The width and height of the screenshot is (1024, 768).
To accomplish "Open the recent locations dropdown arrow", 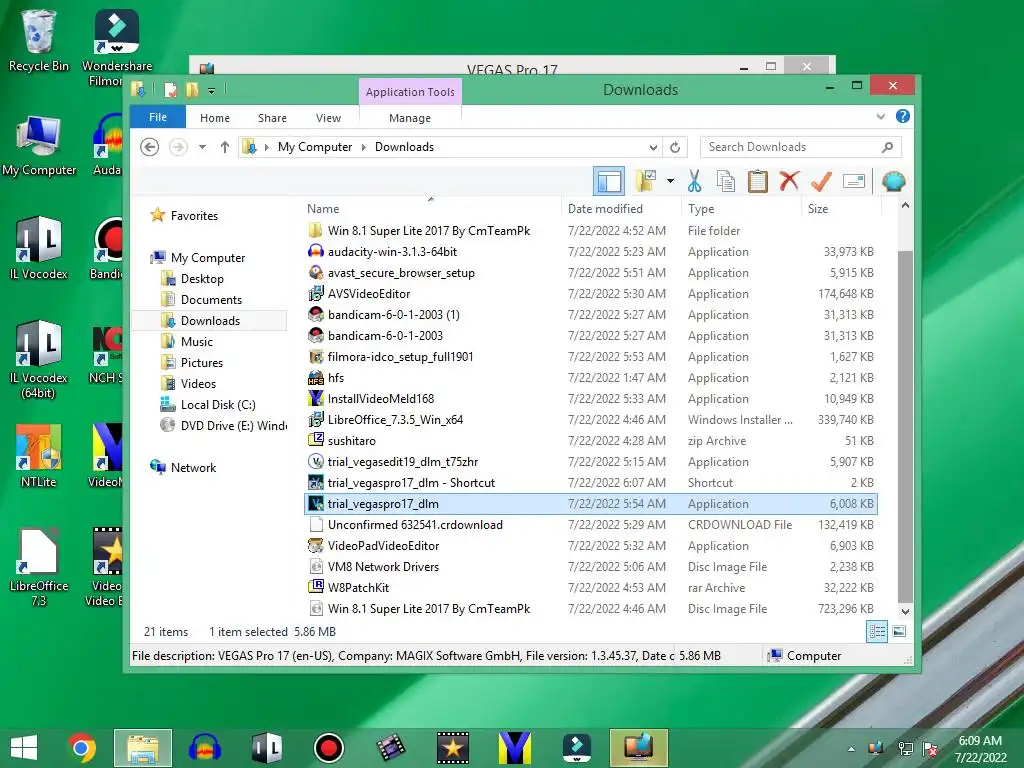I will (x=202, y=147).
